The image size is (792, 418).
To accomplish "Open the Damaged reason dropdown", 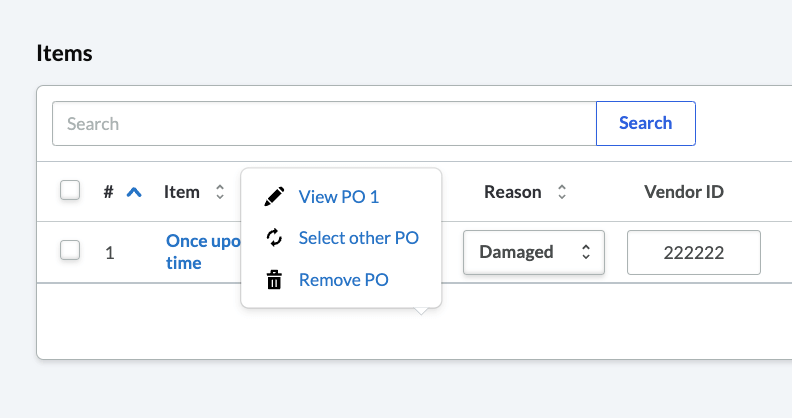I will [533, 252].
